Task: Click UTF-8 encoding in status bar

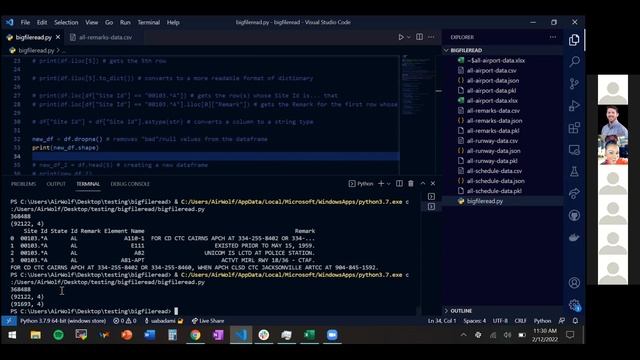Action: 500,321
